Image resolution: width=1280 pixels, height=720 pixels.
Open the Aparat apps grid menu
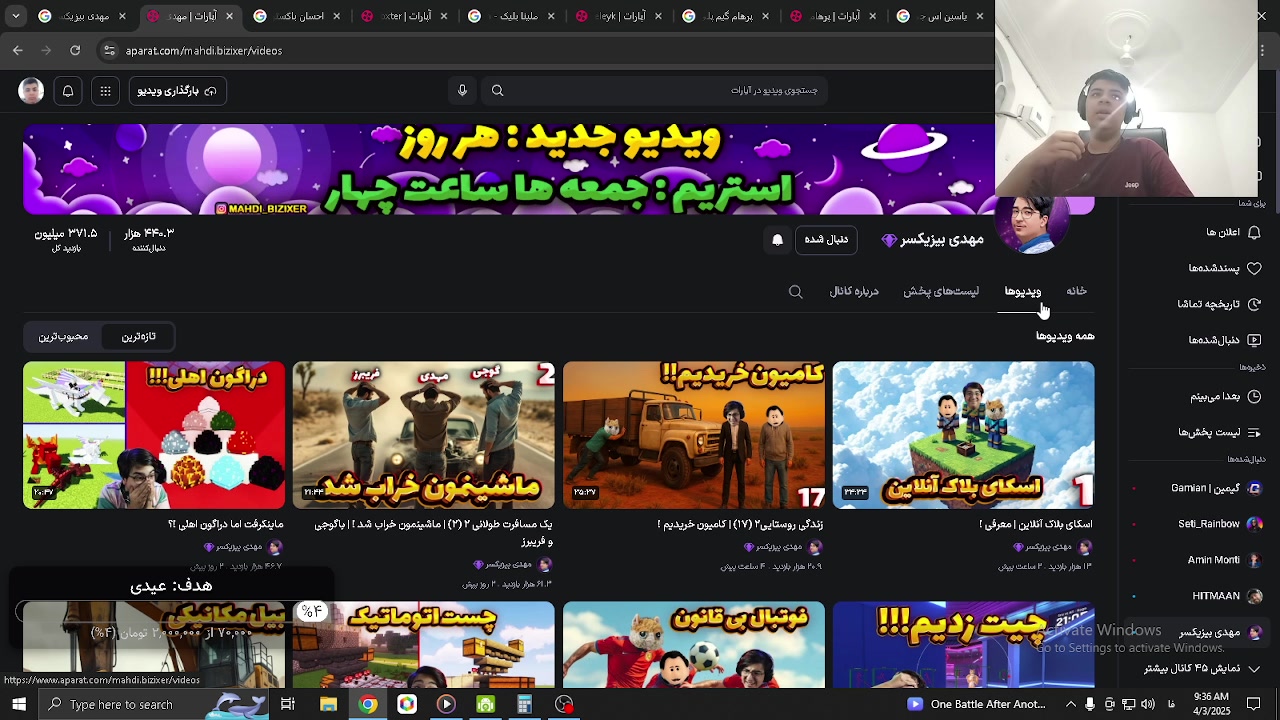pos(105,91)
